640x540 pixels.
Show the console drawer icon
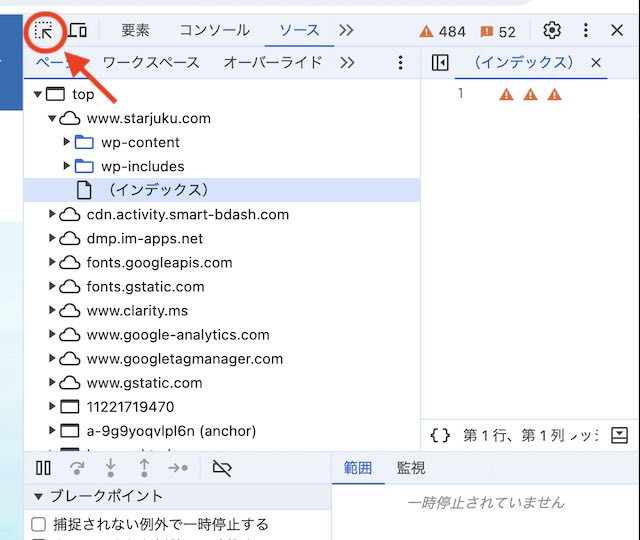click(x=619, y=436)
